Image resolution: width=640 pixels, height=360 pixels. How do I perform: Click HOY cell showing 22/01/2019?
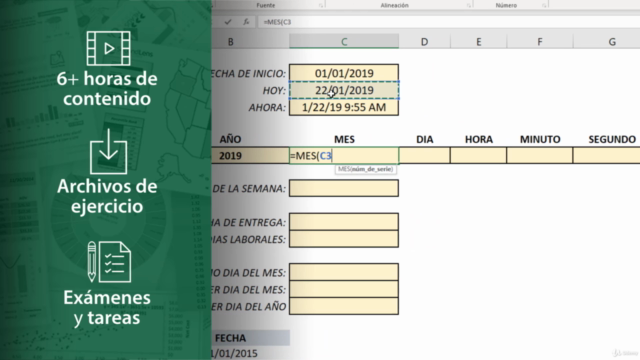tap(344, 90)
